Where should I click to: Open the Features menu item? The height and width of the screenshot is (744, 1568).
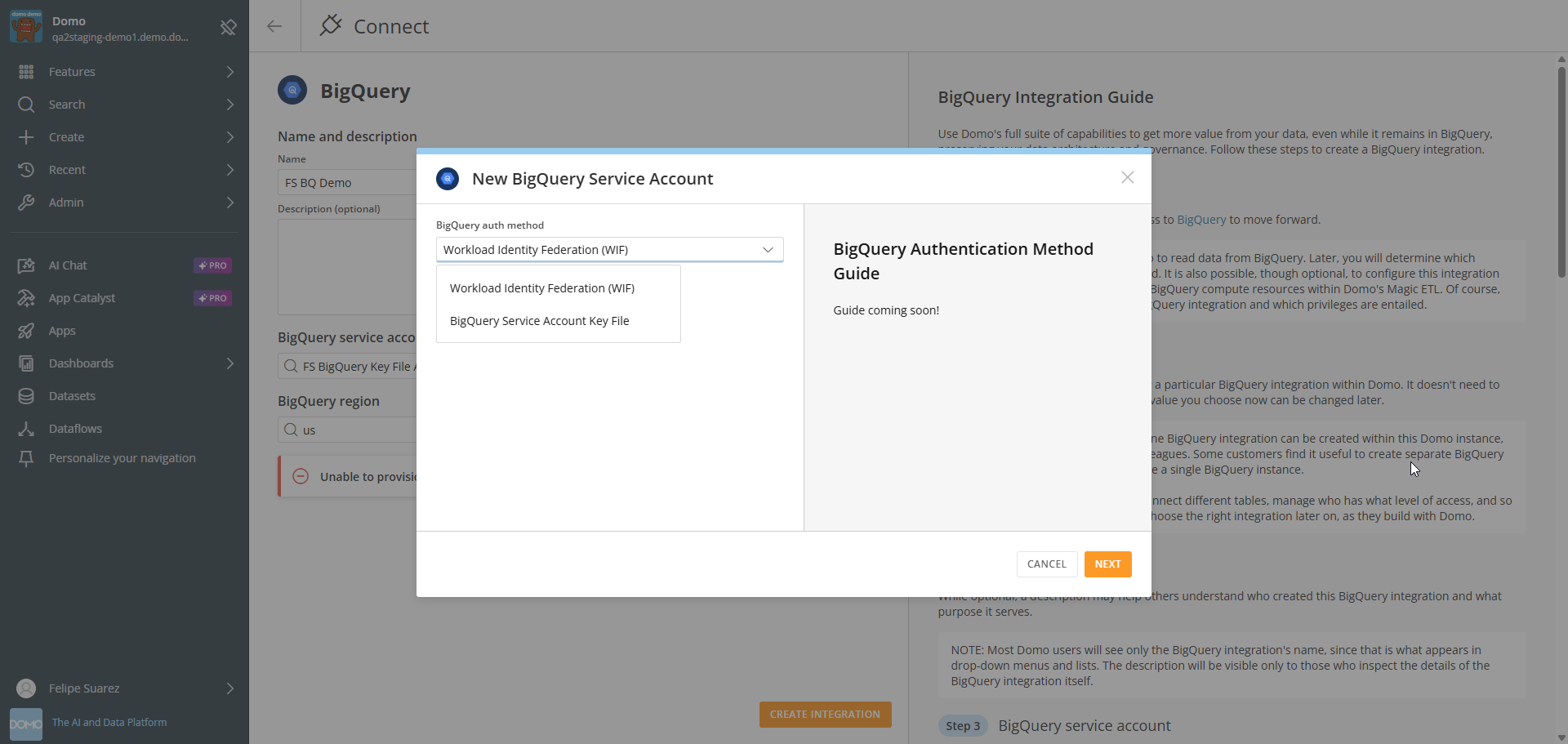click(x=124, y=72)
